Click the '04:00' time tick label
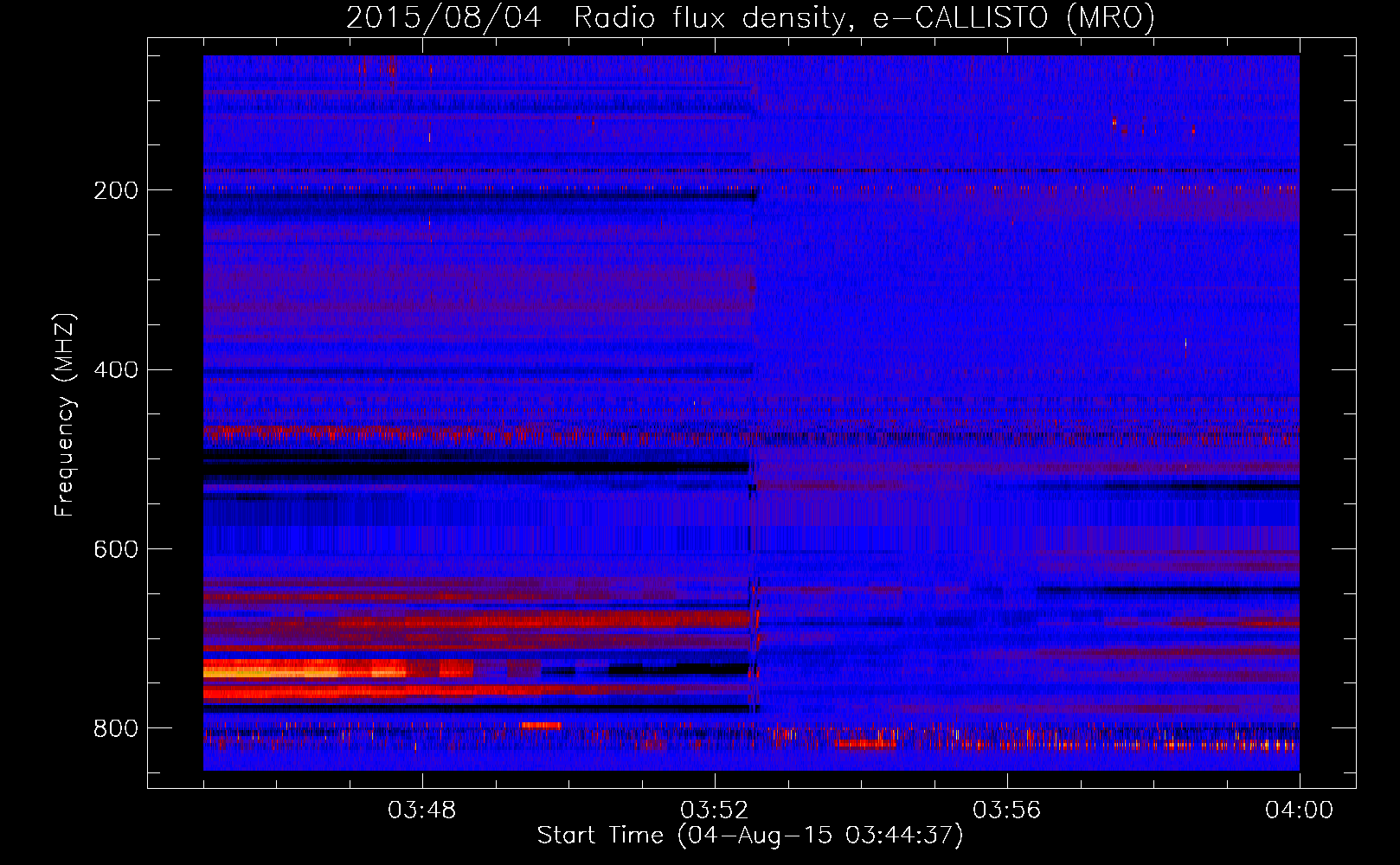 [1299, 811]
